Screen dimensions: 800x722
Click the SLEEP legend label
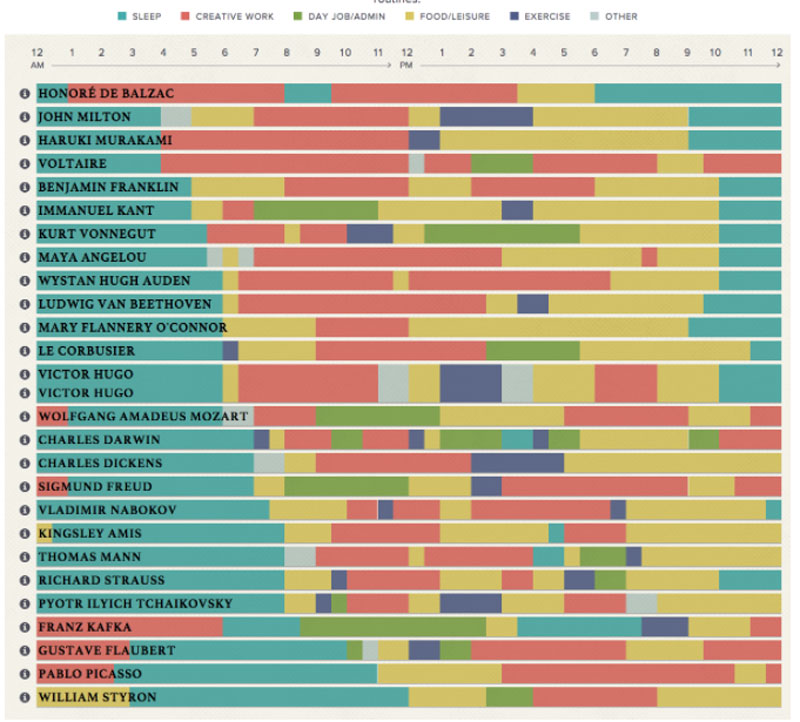click(147, 17)
